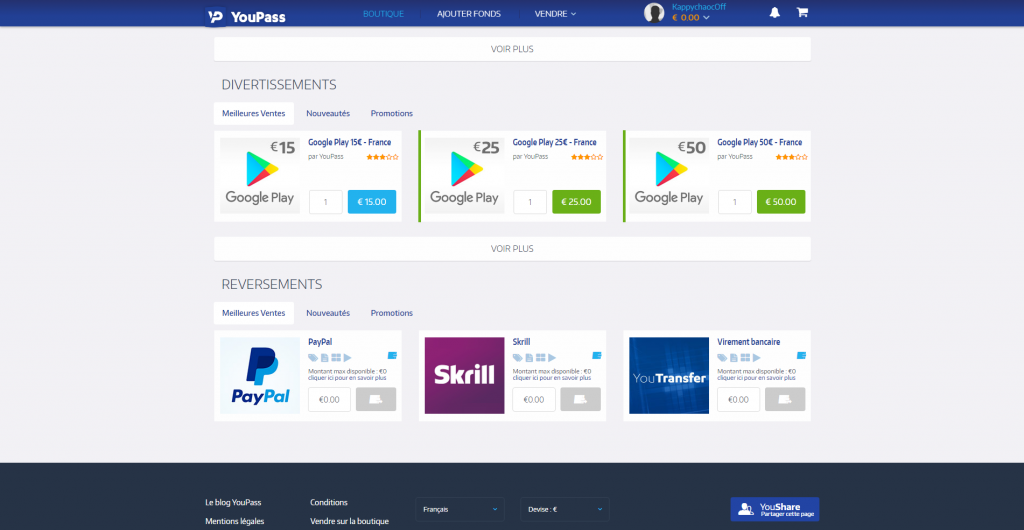This screenshot has height=530, width=1024.
Task: Select Promotions tab under Reversements
Action: tap(391, 313)
